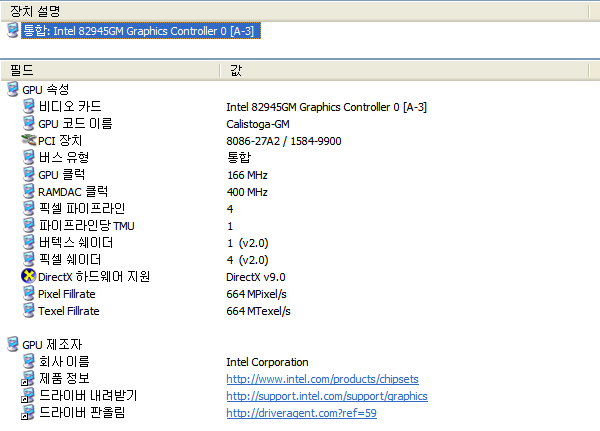Select the vertex shader value 1 (v2.0)
600x431 pixels.
pos(248,243)
